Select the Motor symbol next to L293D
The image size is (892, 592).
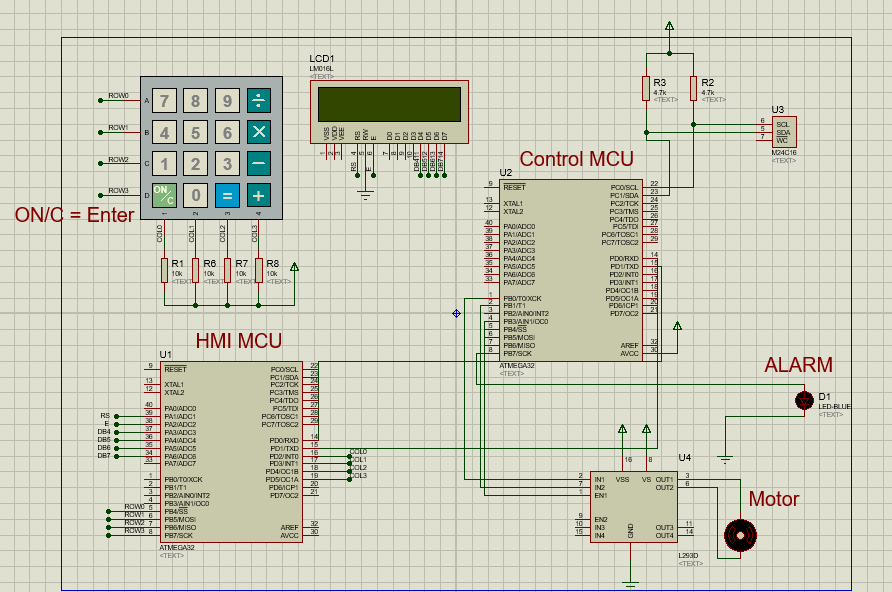click(x=741, y=536)
